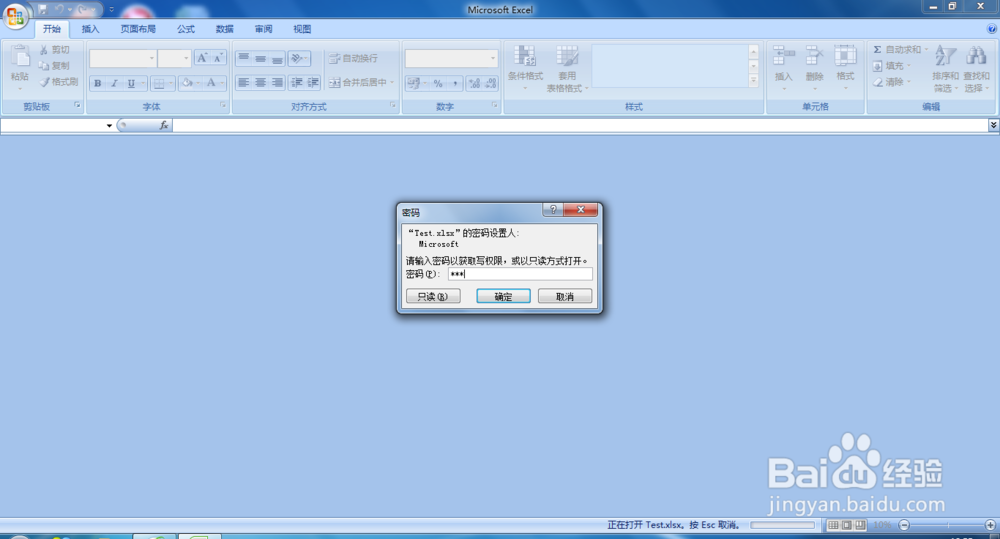1000x539 pixels.
Task: Click the Page Layout view icon
Action: tap(846, 525)
